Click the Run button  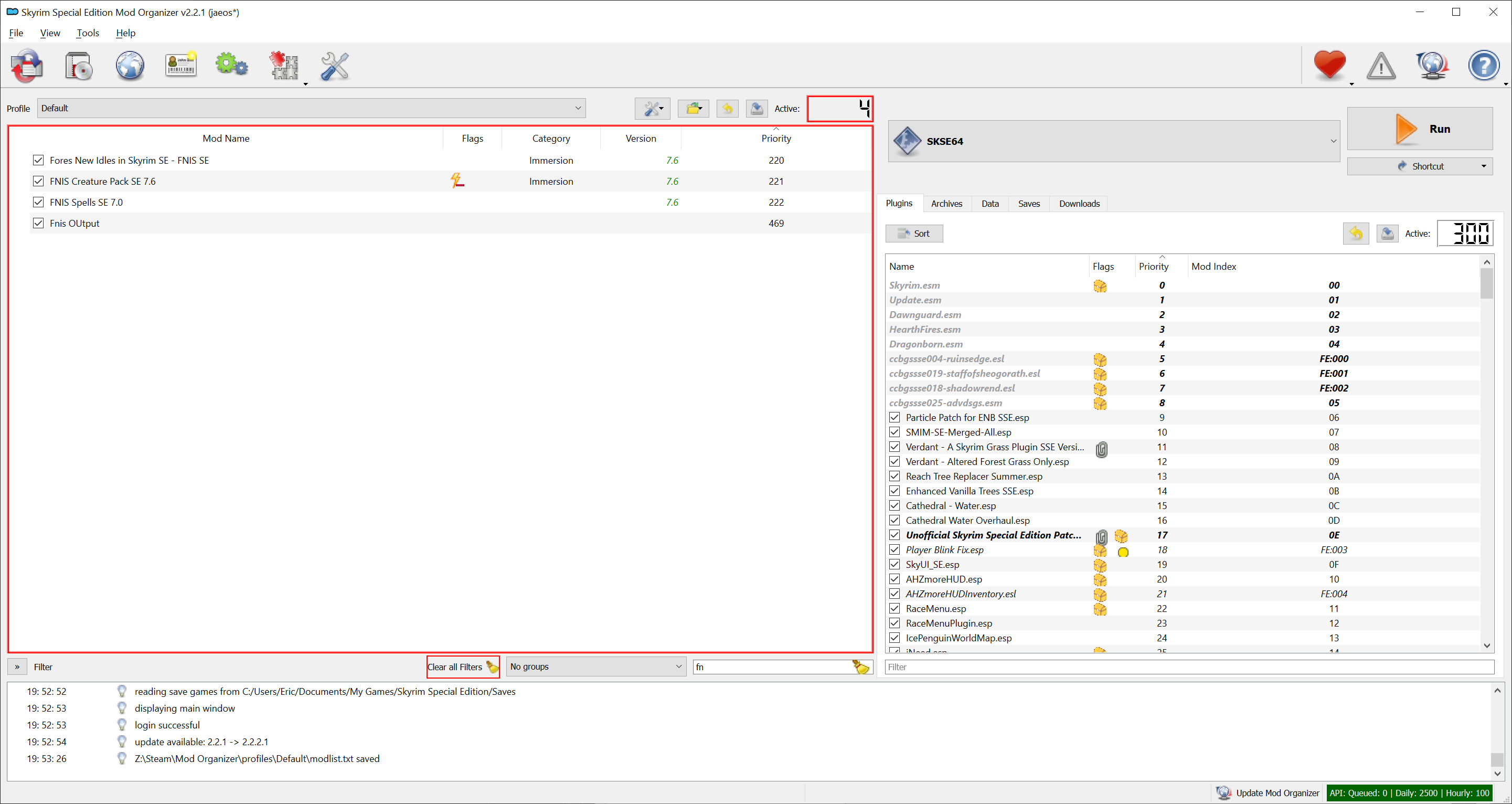point(1420,129)
